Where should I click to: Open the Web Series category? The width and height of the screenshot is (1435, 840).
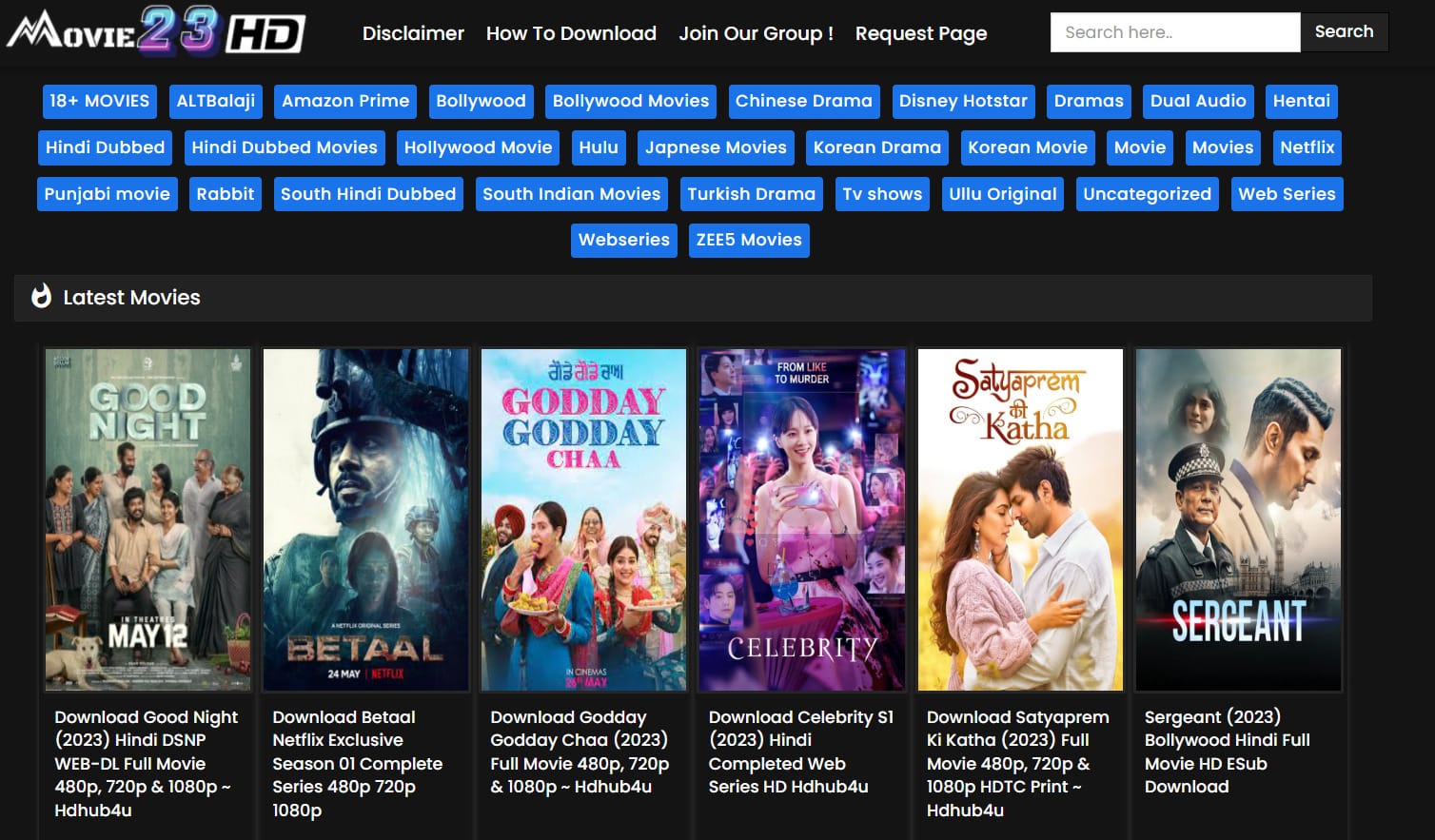(1287, 194)
